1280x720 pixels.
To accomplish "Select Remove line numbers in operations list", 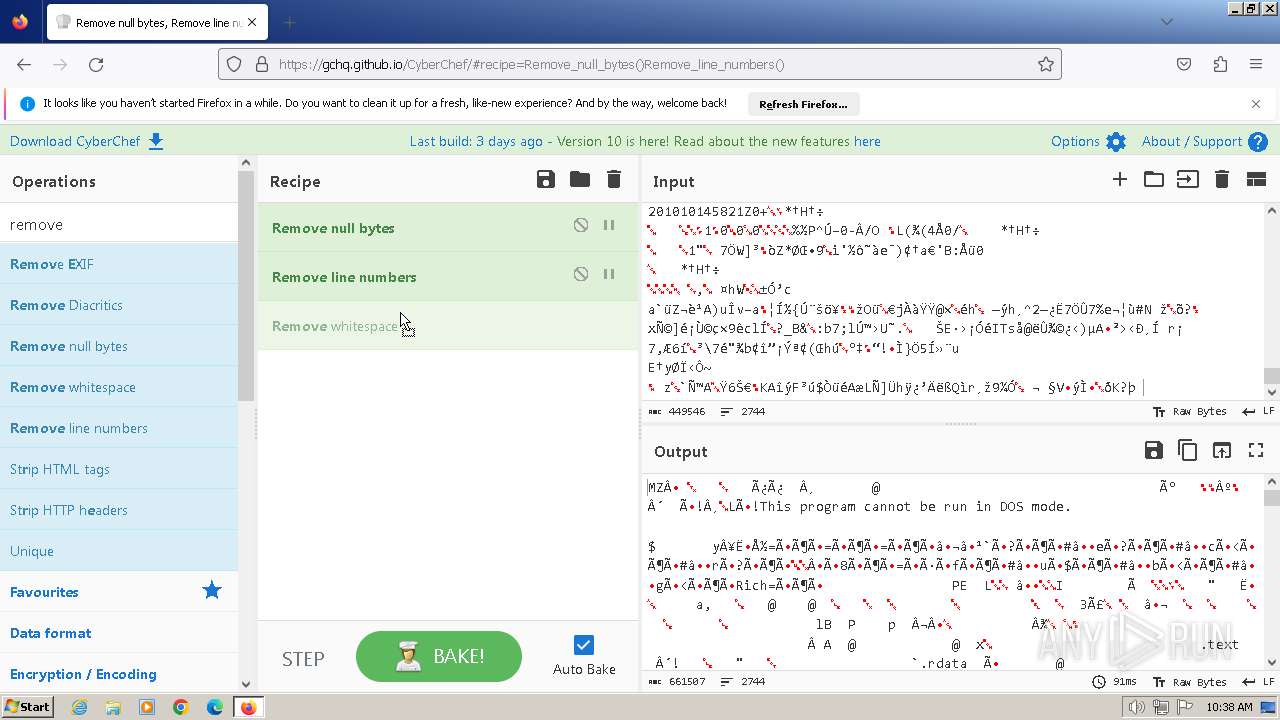I will pyautogui.click(x=119, y=428).
